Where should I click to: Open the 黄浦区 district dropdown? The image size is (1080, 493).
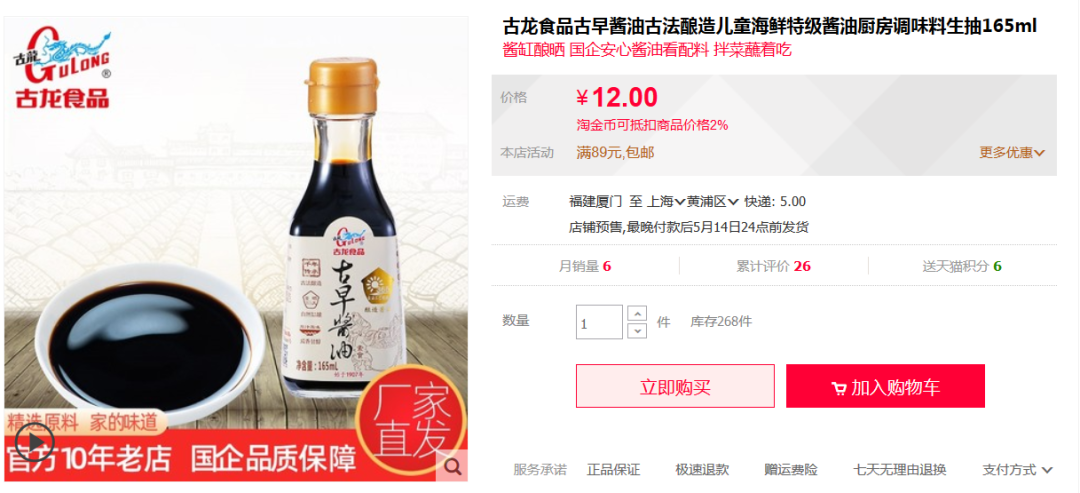(x=713, y=202)
